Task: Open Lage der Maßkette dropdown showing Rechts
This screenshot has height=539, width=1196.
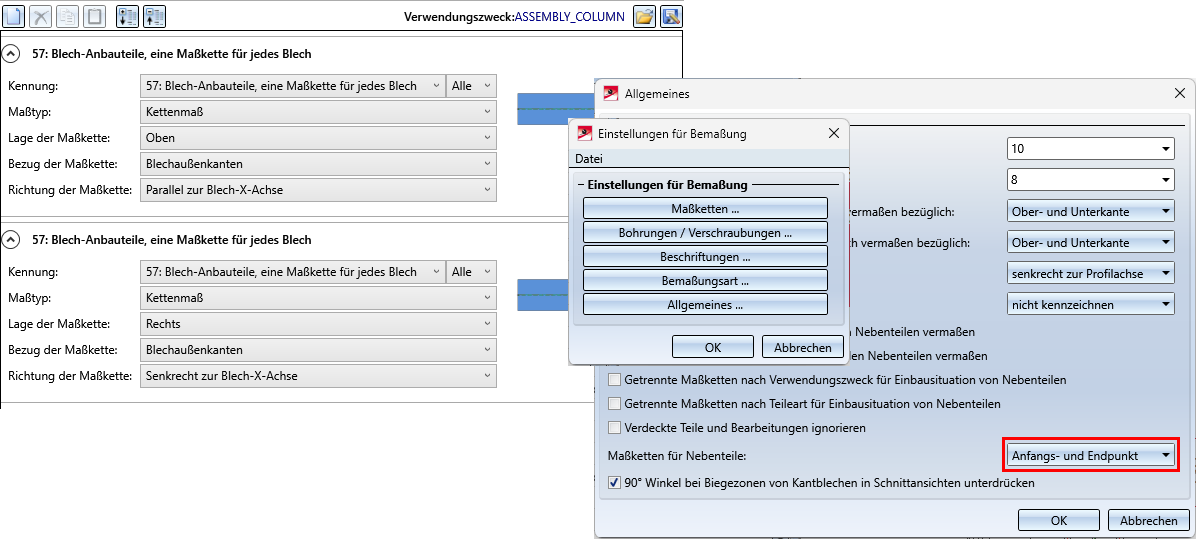Action: pyautogui.click(x=318, y=324)
